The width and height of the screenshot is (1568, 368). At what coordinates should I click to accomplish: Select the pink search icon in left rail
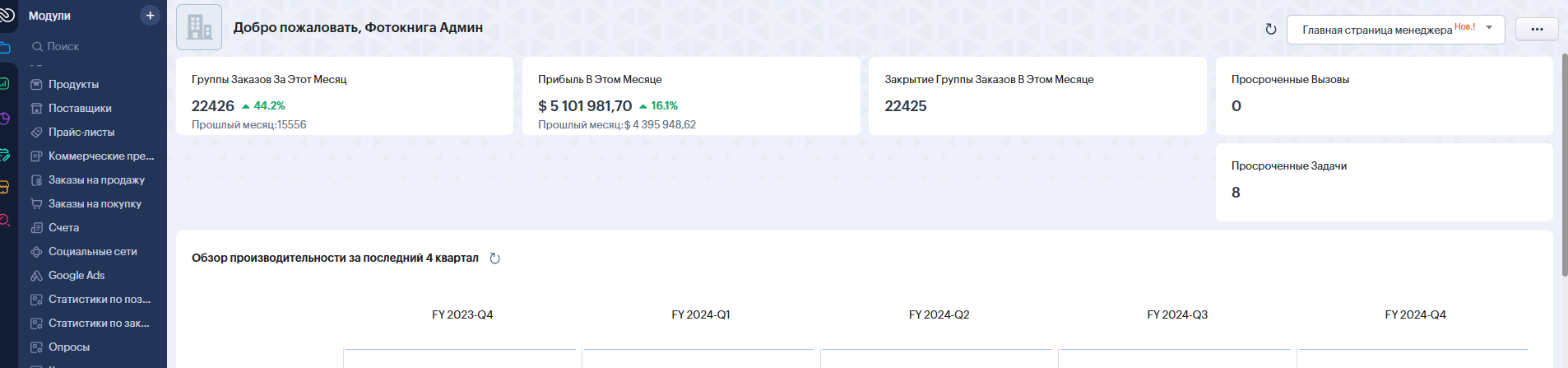(5, 221)
